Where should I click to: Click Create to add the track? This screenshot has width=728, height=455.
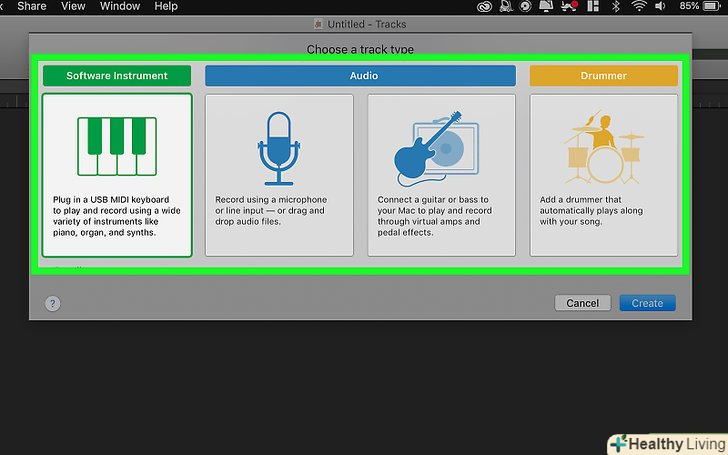pos(647,303)
